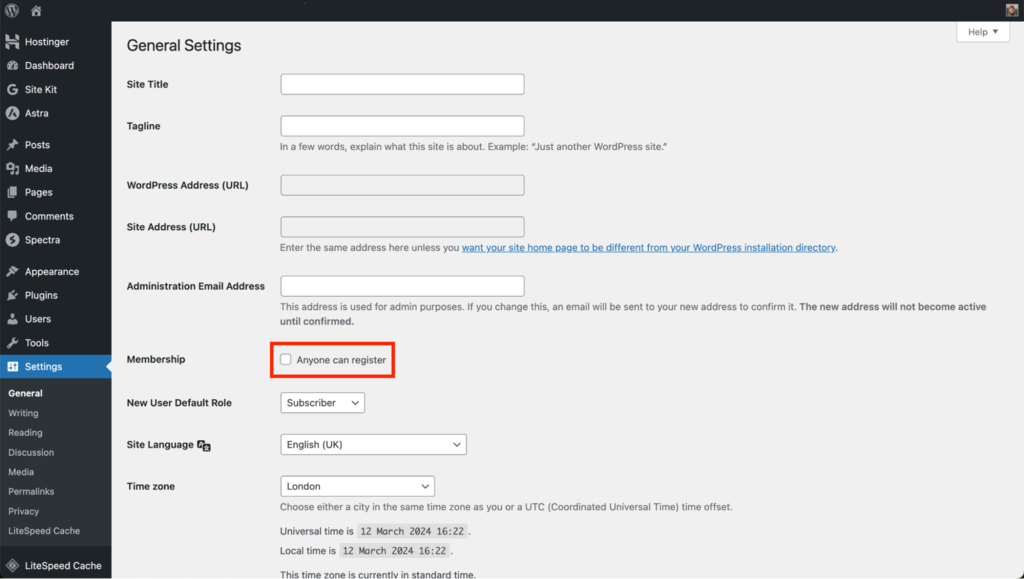The width and height of the screenshot is (1024, 579).
Task: Click the Hostinger icon in sidebar
Action: tap(12, 42)
